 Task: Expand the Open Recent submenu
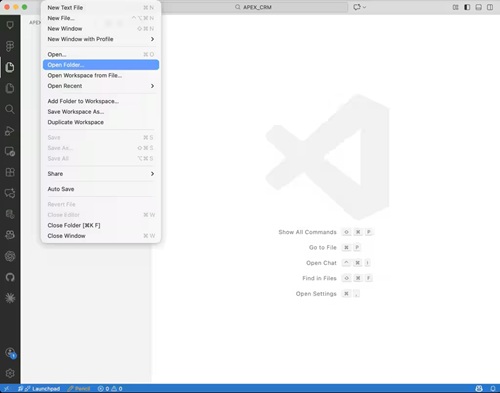(101, 86)
